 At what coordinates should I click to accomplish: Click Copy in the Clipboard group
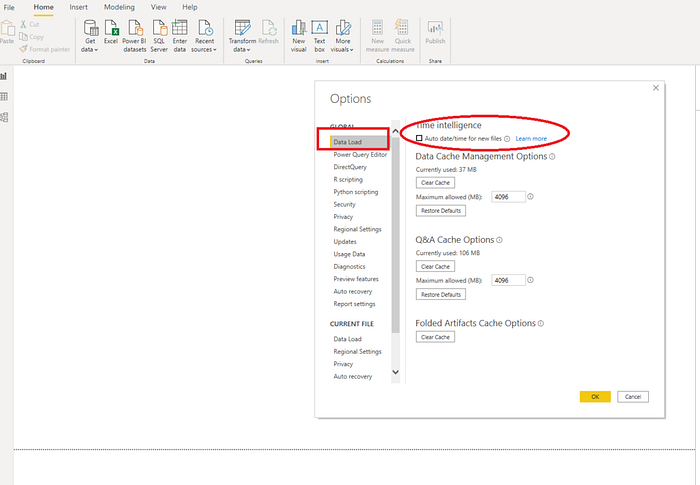coord(32,37)
